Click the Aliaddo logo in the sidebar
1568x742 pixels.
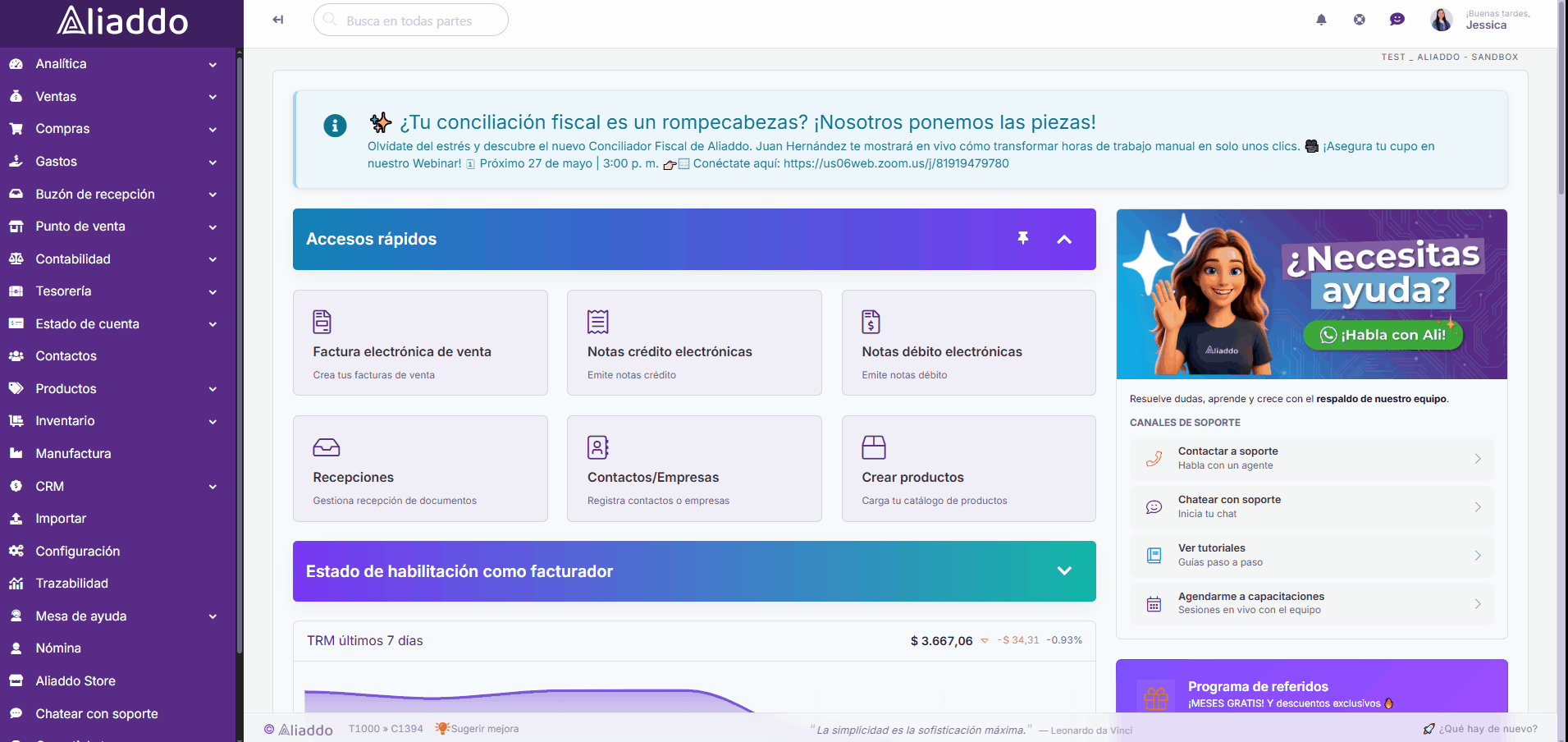[x=122, y=21]
